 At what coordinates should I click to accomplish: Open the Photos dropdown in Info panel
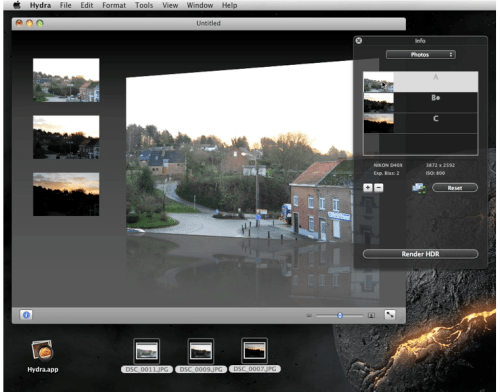[421, 55]
